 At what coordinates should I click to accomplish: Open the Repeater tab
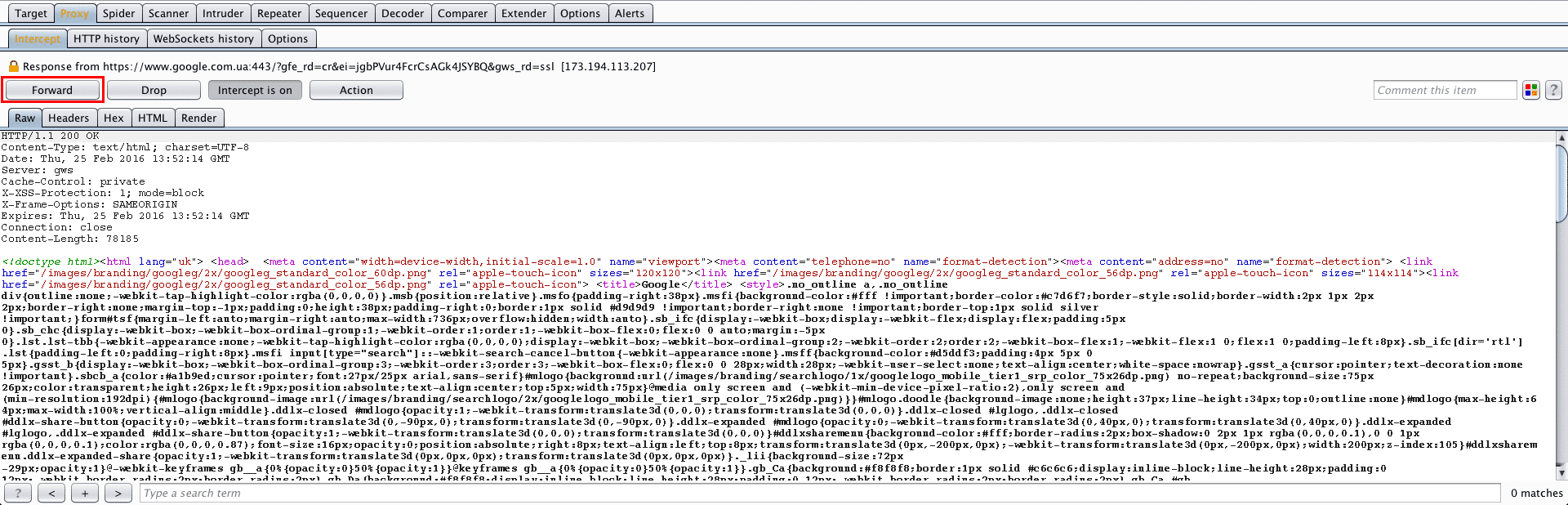coord(279,13)
